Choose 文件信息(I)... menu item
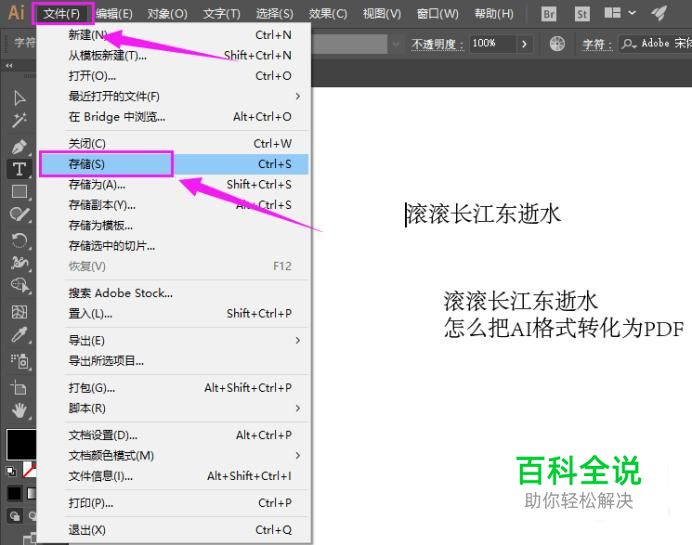This screenshot has width=692, height=545. (x=174, y=476)
